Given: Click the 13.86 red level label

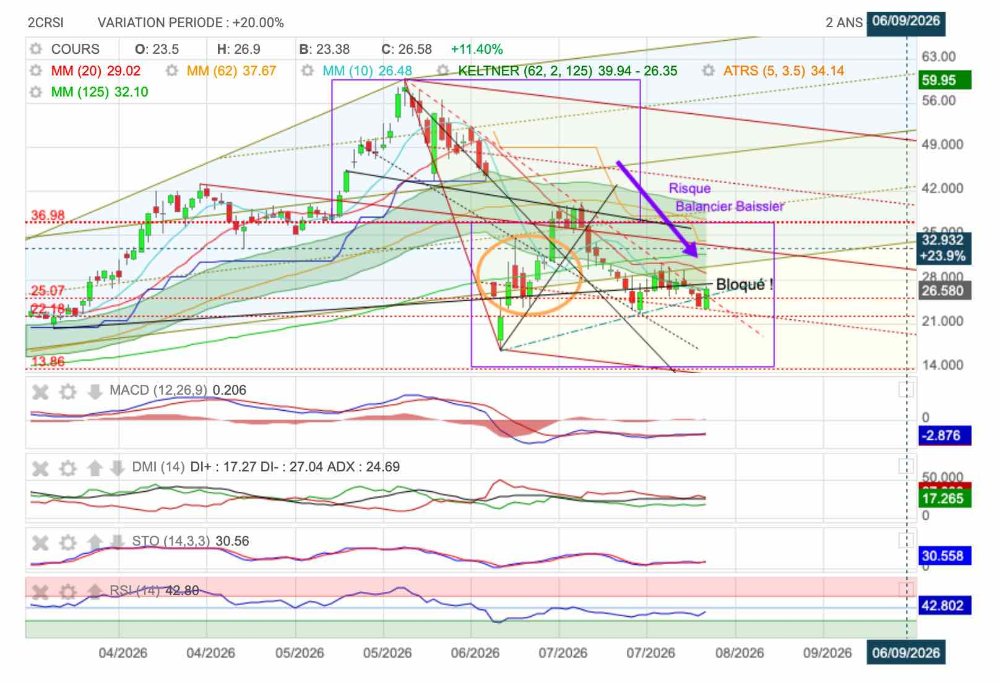Looking at the screenshot, I should click(x=48, y=362).
